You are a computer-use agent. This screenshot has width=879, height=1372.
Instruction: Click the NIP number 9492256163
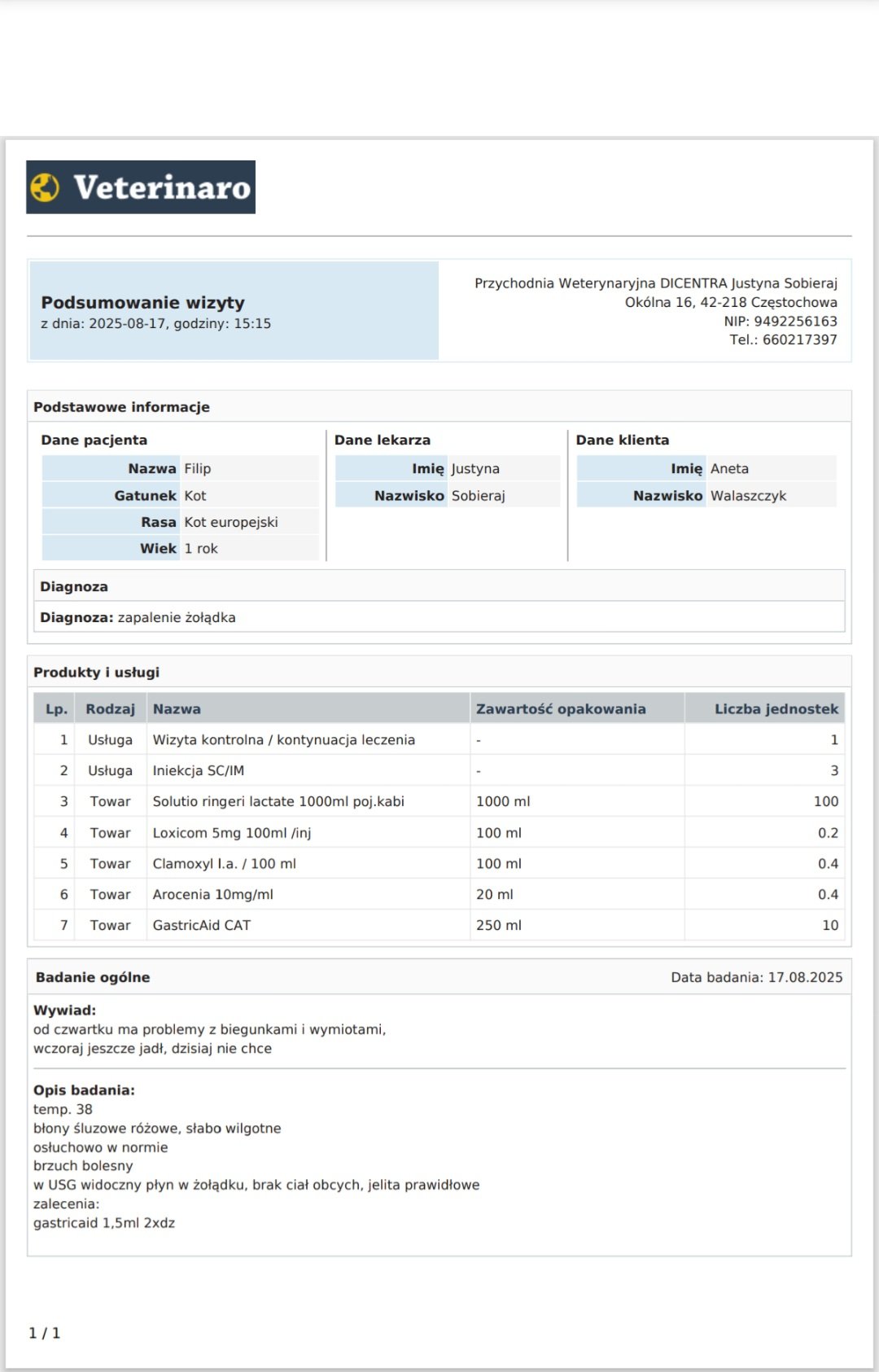[795, 321]
